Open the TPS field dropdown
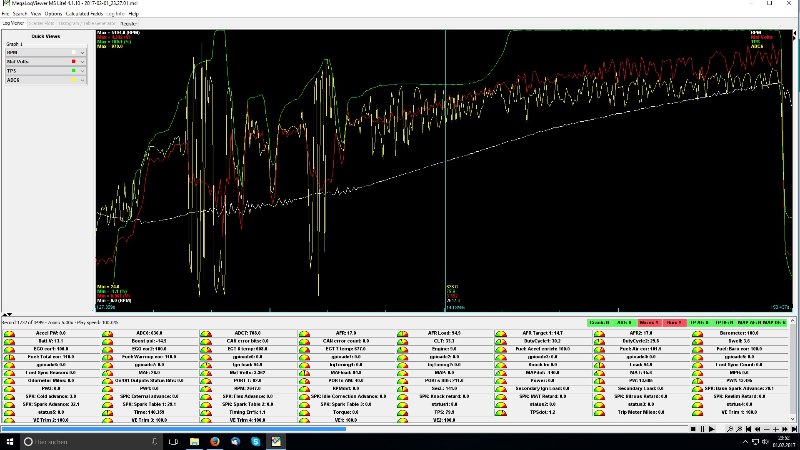The image size is (800, 450). [x=83, y=69]
